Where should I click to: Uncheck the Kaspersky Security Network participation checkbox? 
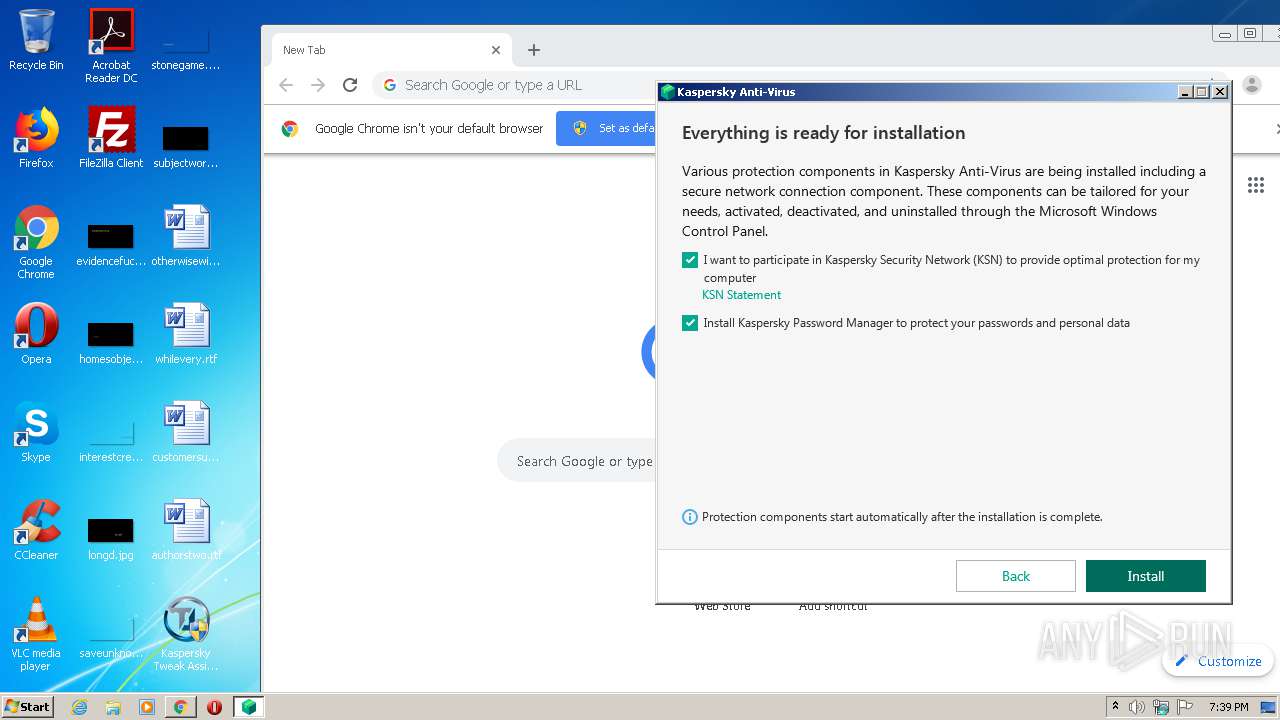tap(690, 260)
